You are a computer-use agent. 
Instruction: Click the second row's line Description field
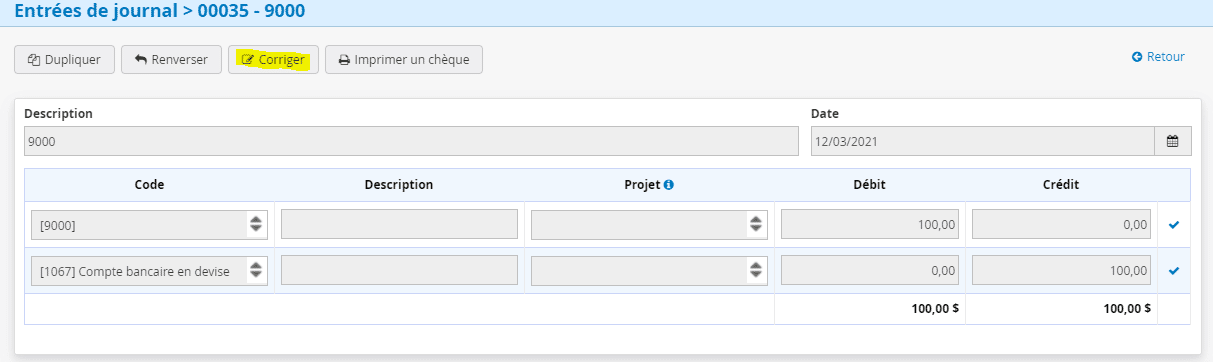pos(399,270)
